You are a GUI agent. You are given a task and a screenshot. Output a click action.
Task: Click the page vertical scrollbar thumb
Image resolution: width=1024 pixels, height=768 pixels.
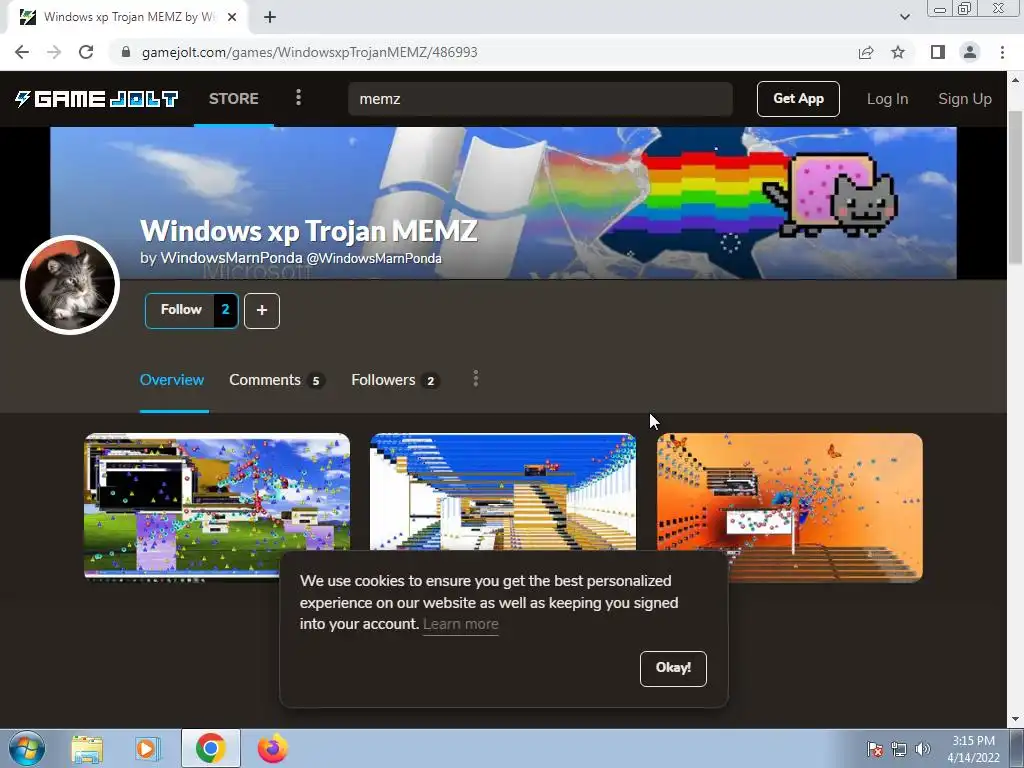1015,187
